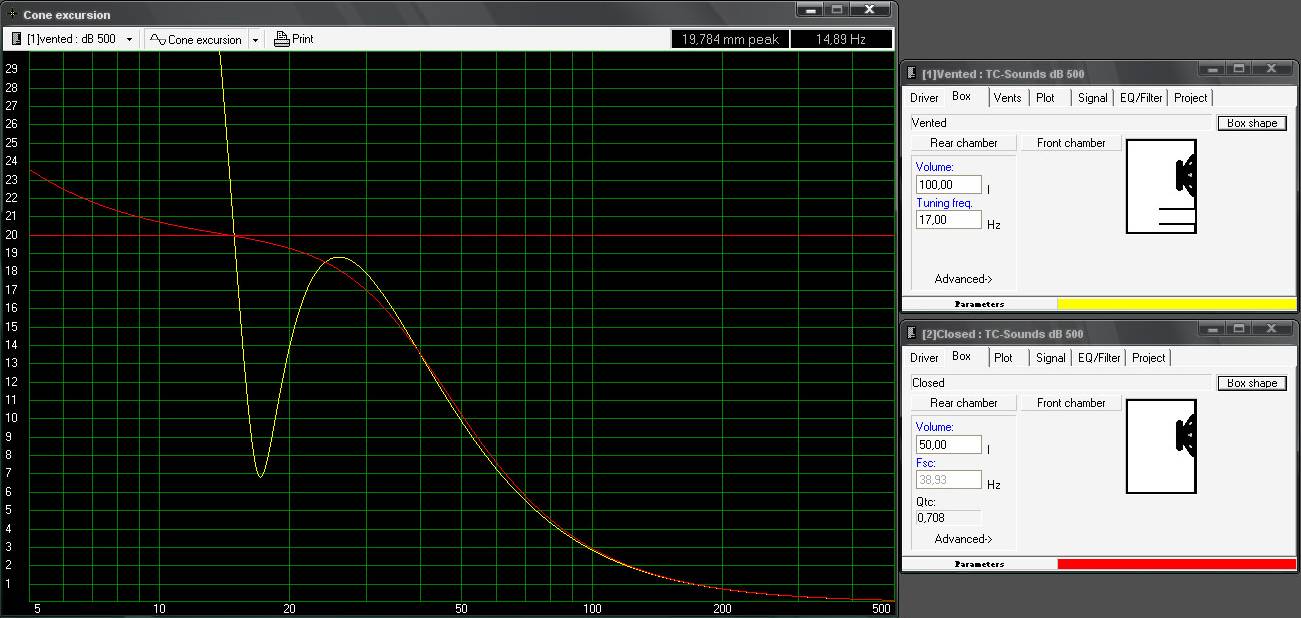This screenshot has height=618, width=1301.
Task: Click the Closed window title bar icon
Action: pos(911,333)
